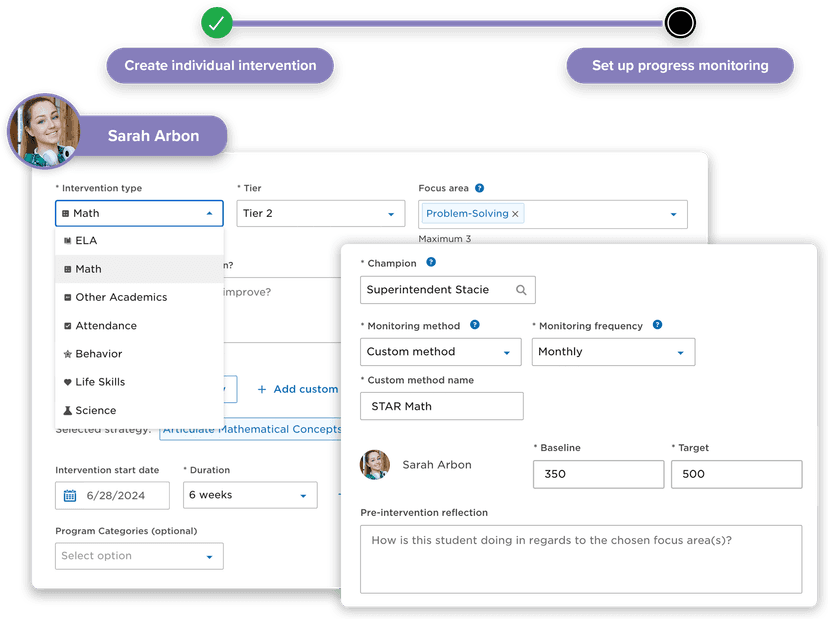Image resolution: width=828 pixels, height=619 pixels.
Task: Click the green checkmark on the progress bar
Action: [216, 21]
